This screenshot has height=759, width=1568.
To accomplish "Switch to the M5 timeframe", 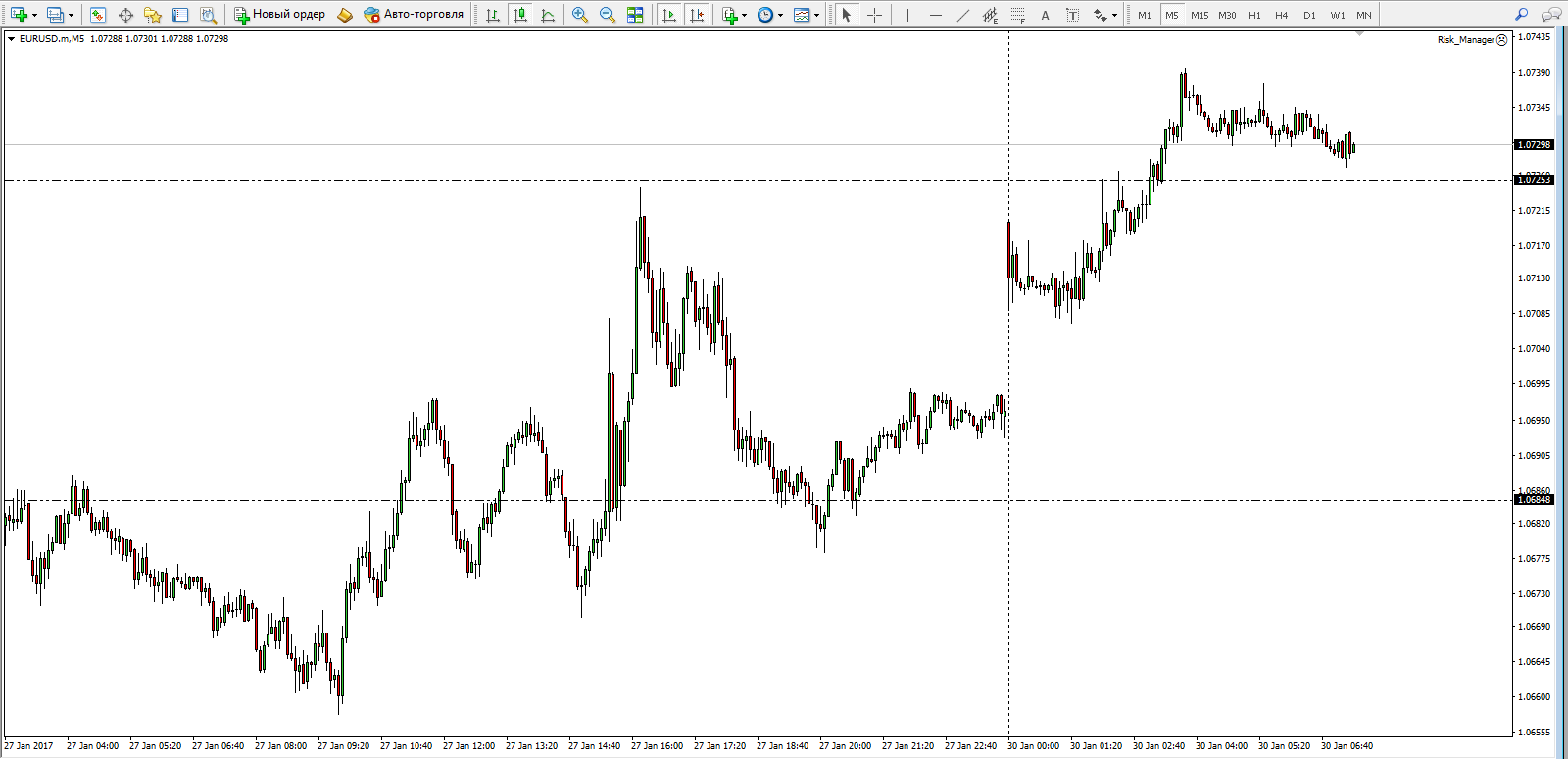I will [x=1172, y=15].
